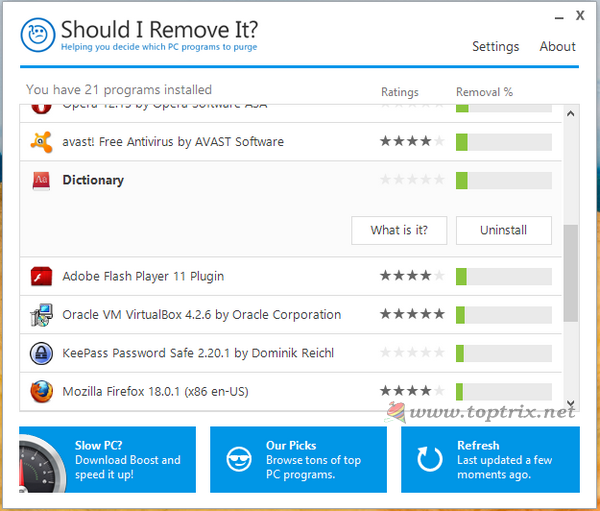Open the Settings menu
This screenshot has height=511, width=600.
[x=496, y=47]
